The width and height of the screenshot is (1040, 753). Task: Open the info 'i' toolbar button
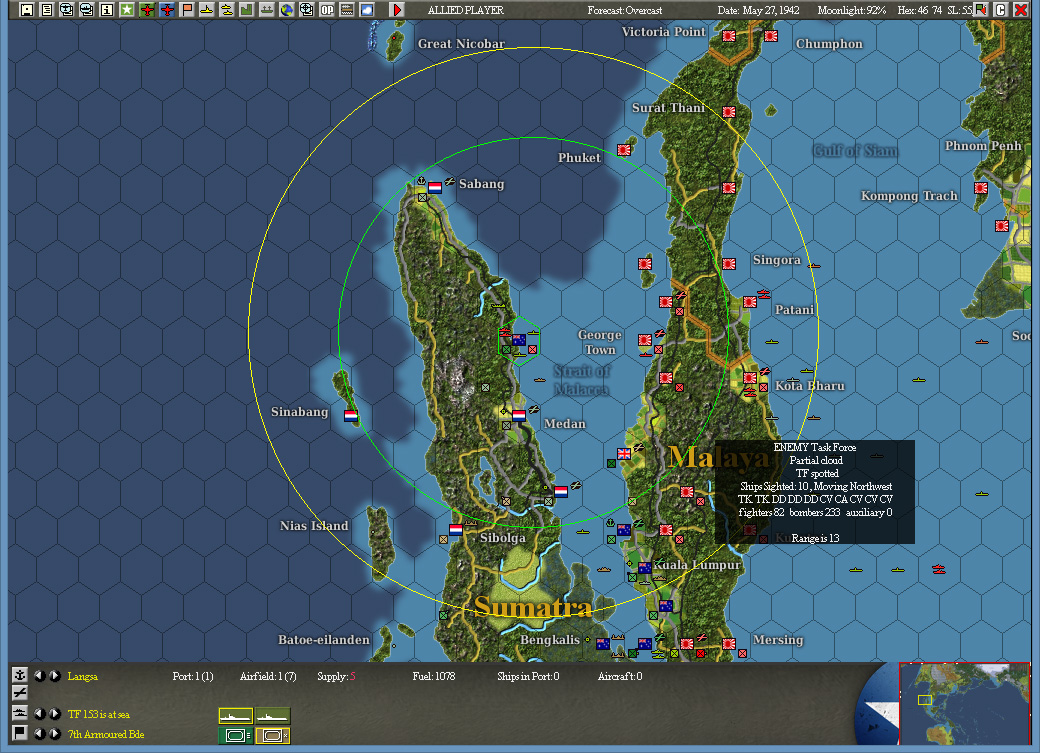pyautogui.click(x=106, y=9)
